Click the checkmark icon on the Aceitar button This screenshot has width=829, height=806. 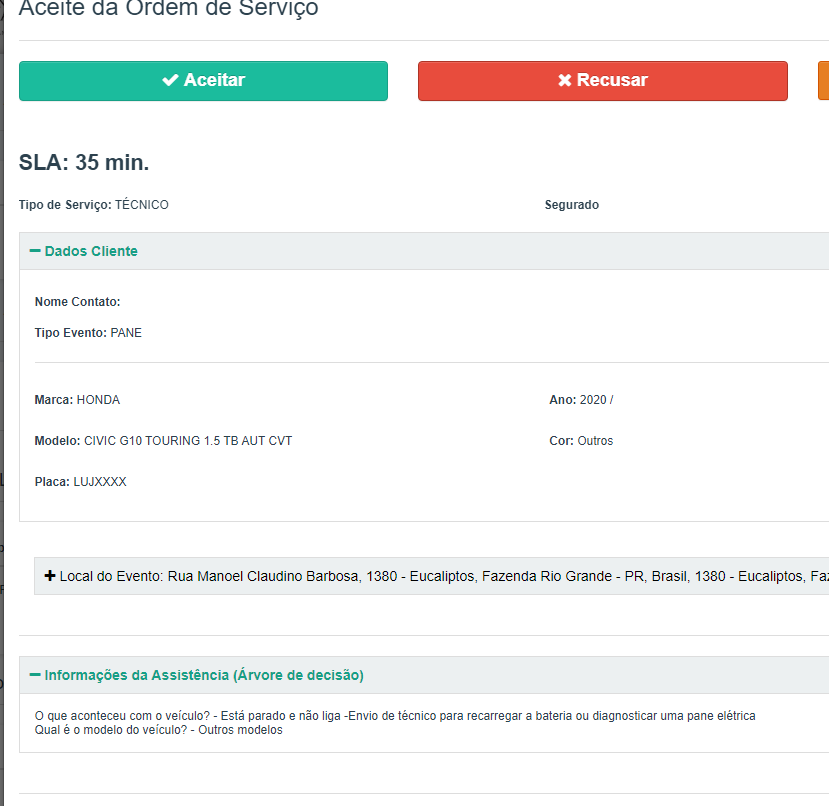pyautogui.click(x=171, y=80)
